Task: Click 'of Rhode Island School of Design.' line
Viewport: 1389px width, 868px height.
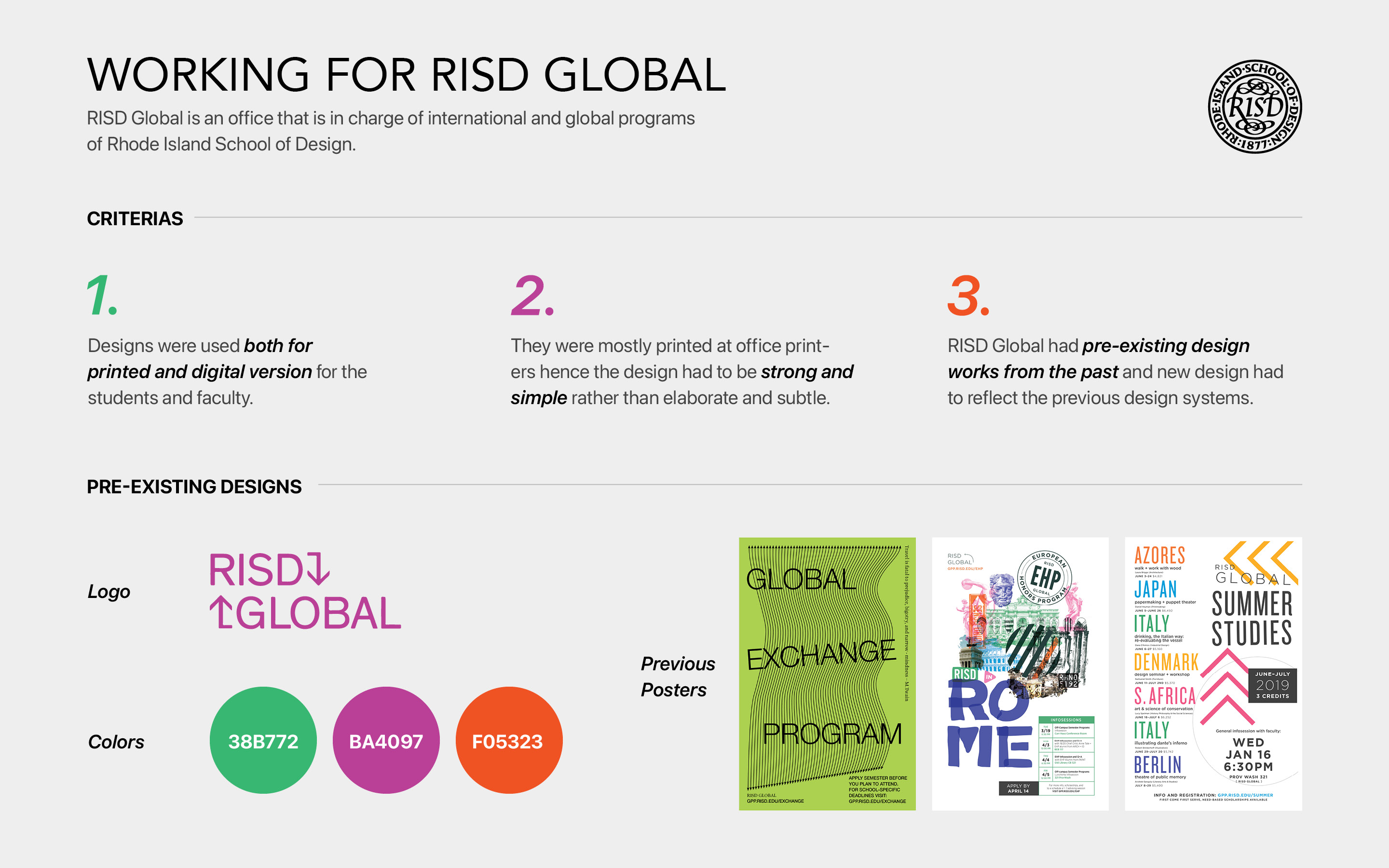Action: [x=221, y=144]
